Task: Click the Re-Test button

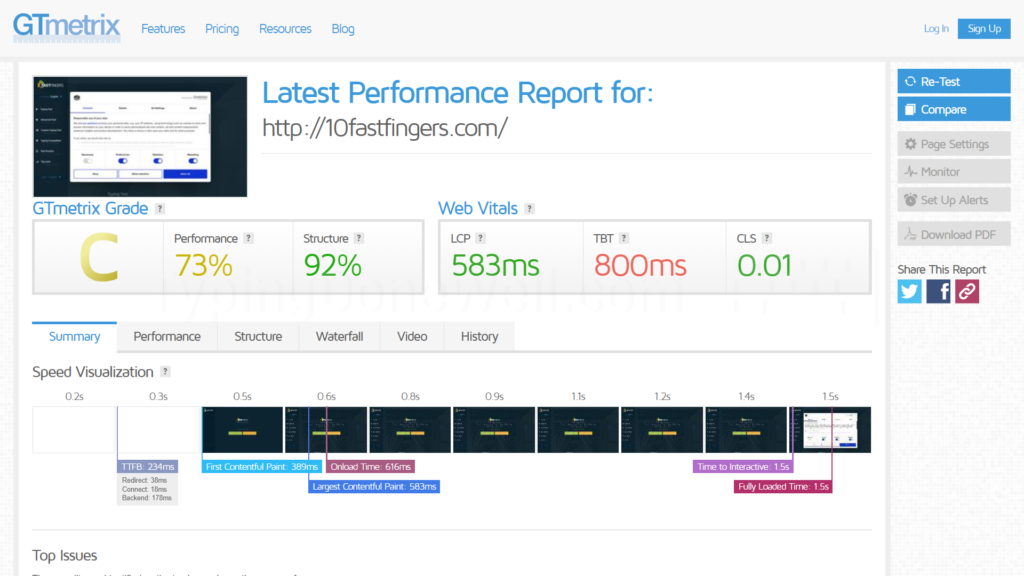Action: (x=953, y=82)
